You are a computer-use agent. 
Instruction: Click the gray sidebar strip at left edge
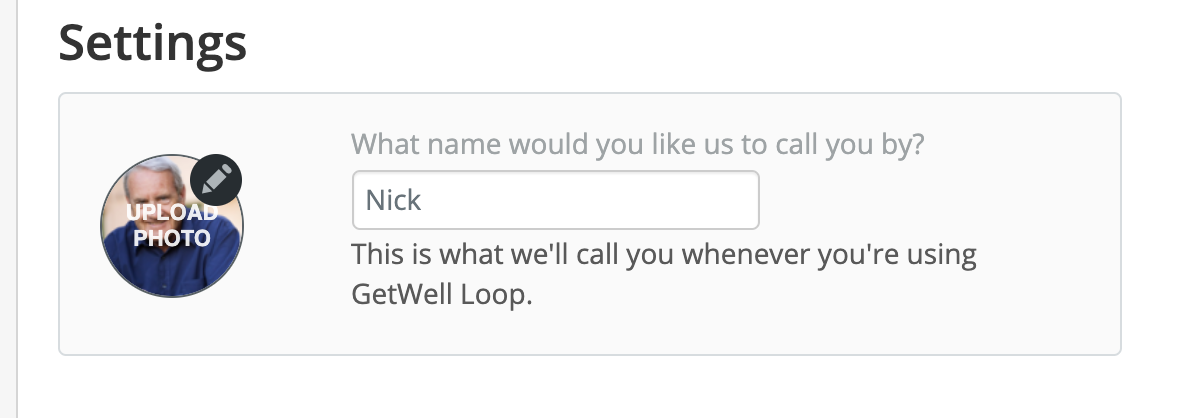(8, 209)
